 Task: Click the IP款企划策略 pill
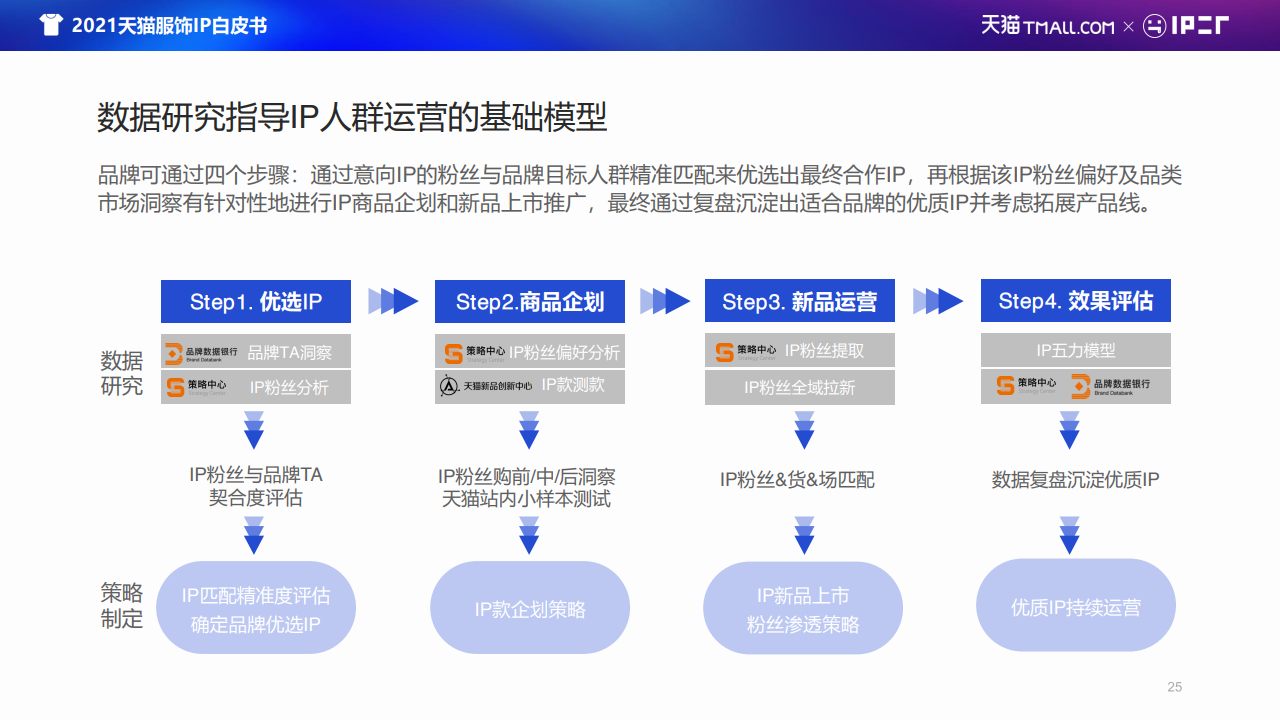[530, 608]
